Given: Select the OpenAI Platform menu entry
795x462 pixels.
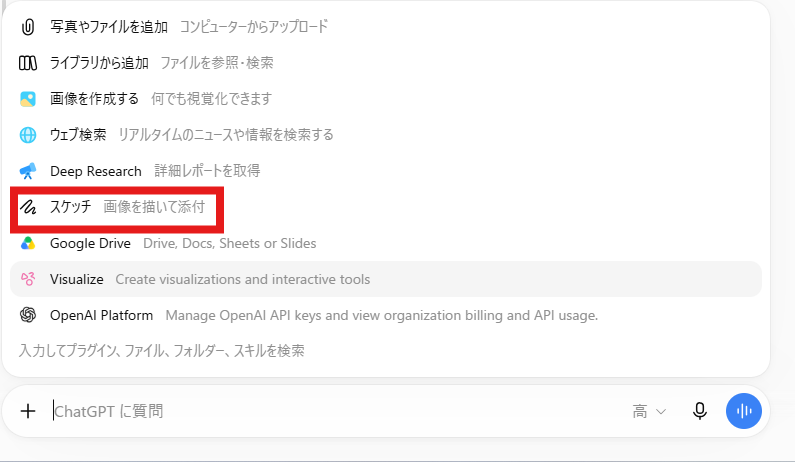Looking at the screenshot, I should pyautogui.click(x=386, y=315).
